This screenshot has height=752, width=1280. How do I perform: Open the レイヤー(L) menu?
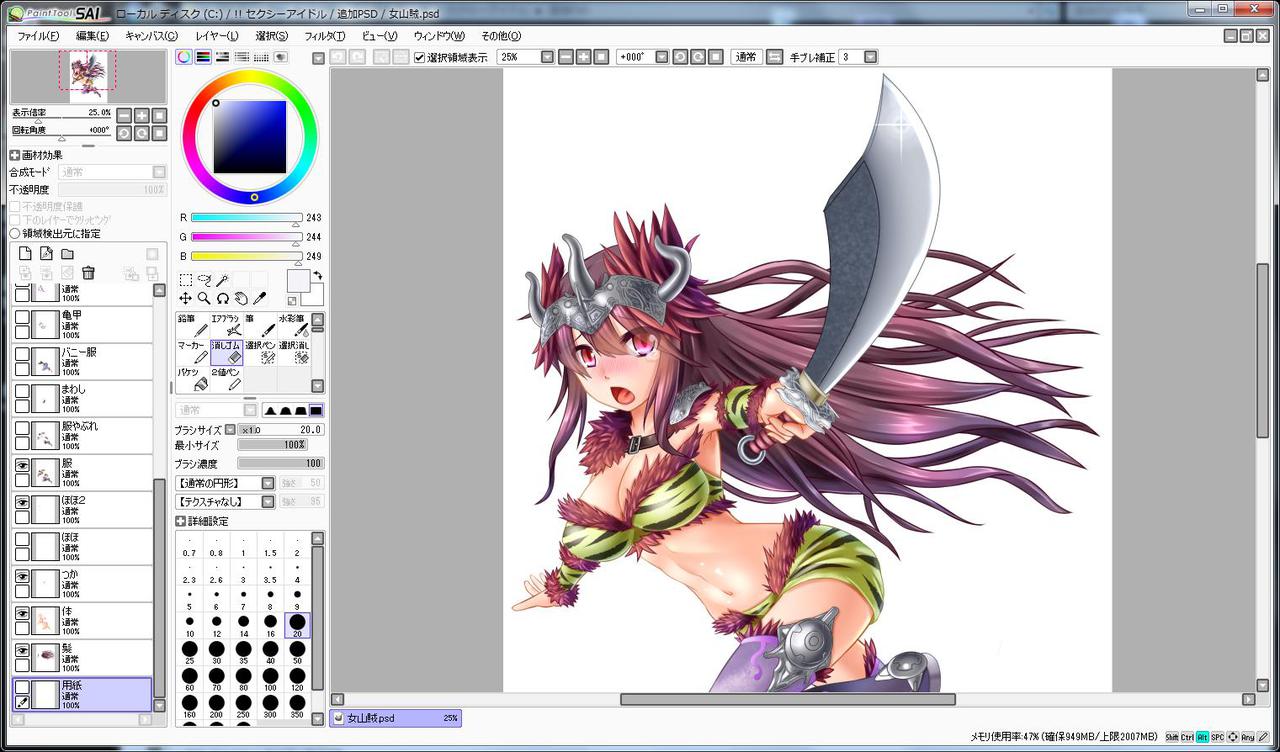(x=217, y=36)
